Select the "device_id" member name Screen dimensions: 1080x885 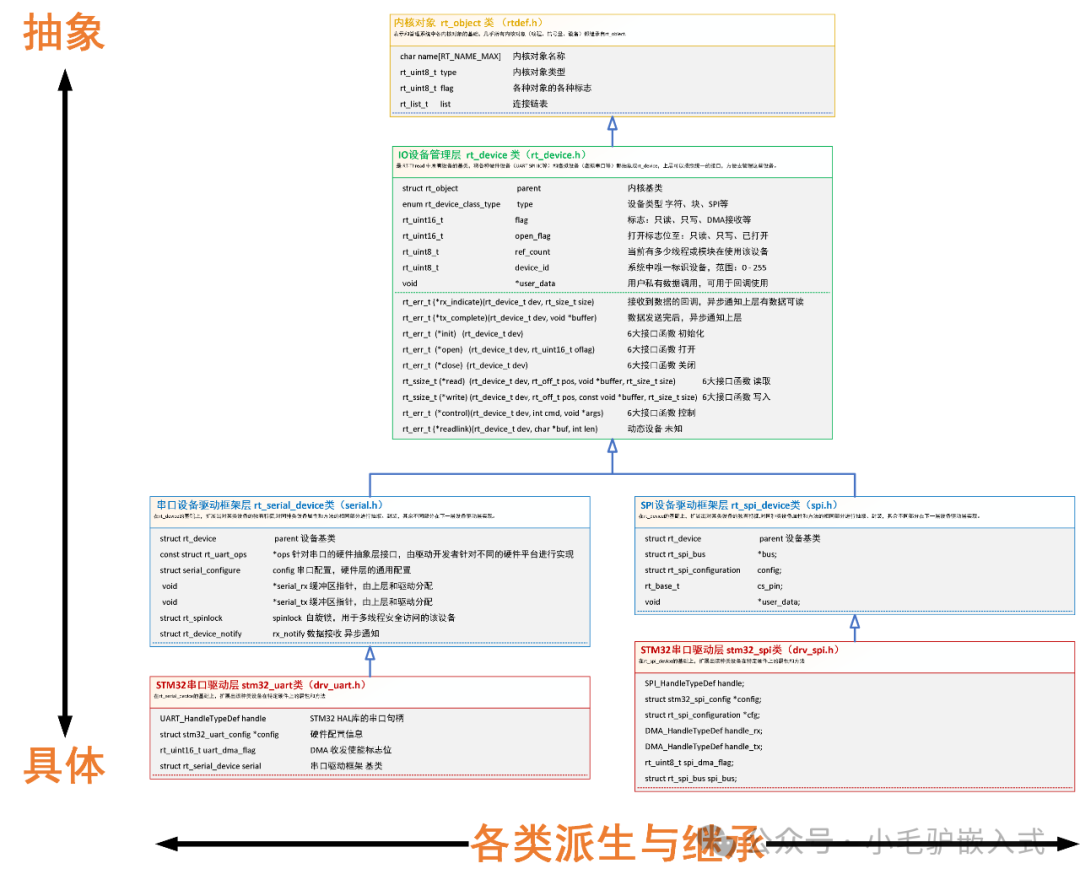click(x=532, y=268)
